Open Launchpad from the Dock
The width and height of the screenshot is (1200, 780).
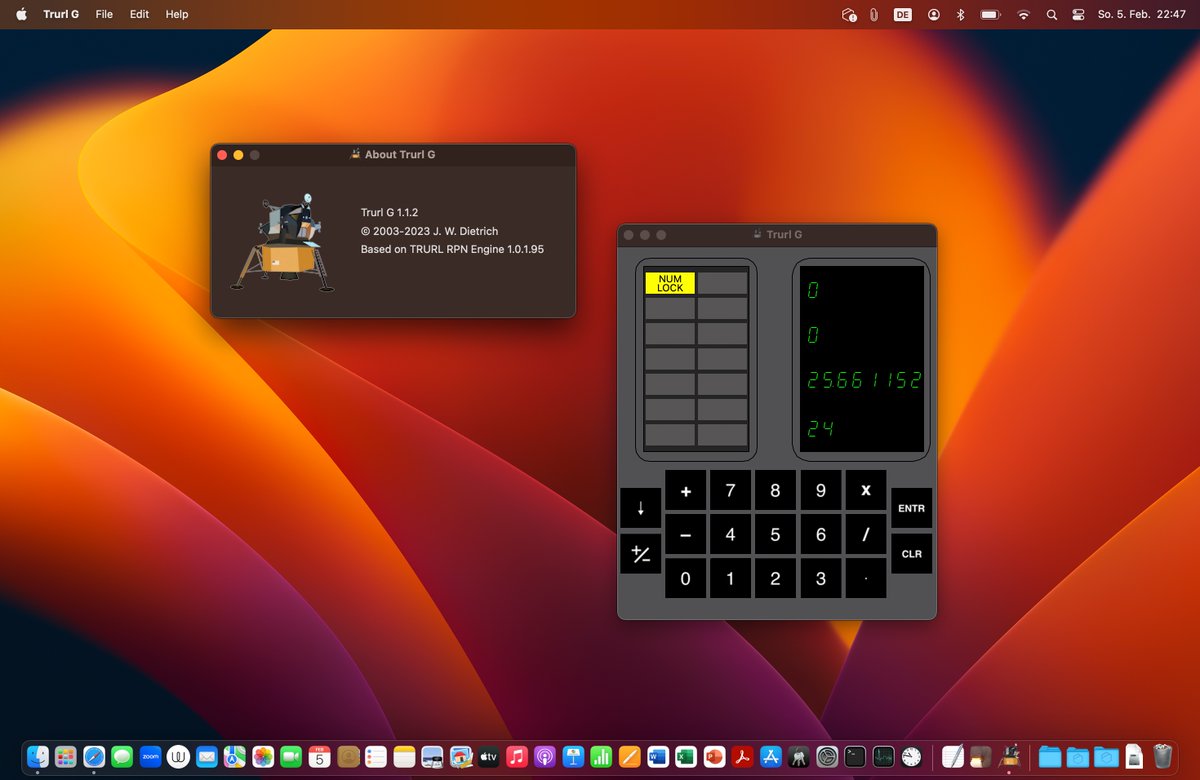coord(66,756)
